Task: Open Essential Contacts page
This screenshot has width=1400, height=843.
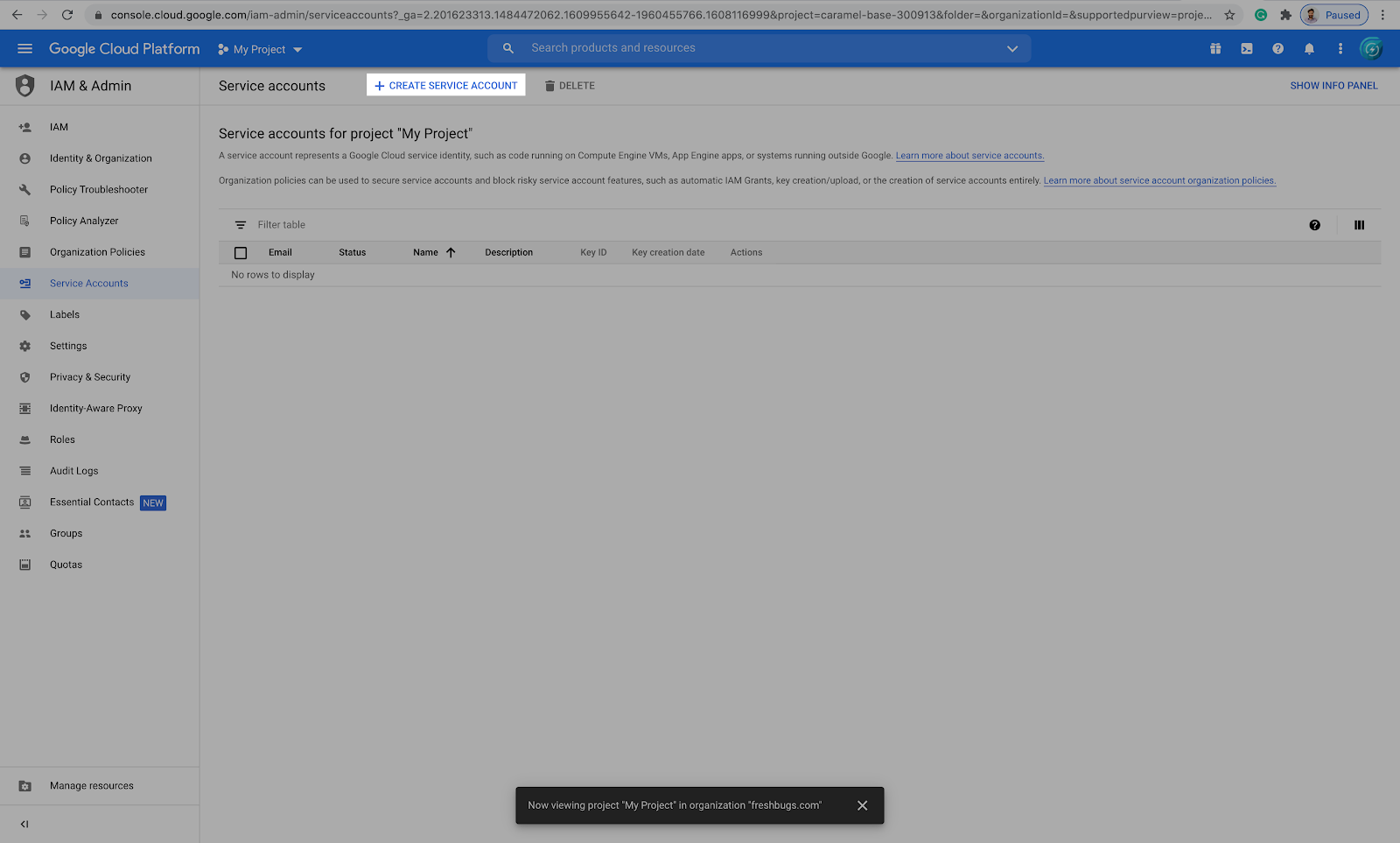Action: [92, 502]
